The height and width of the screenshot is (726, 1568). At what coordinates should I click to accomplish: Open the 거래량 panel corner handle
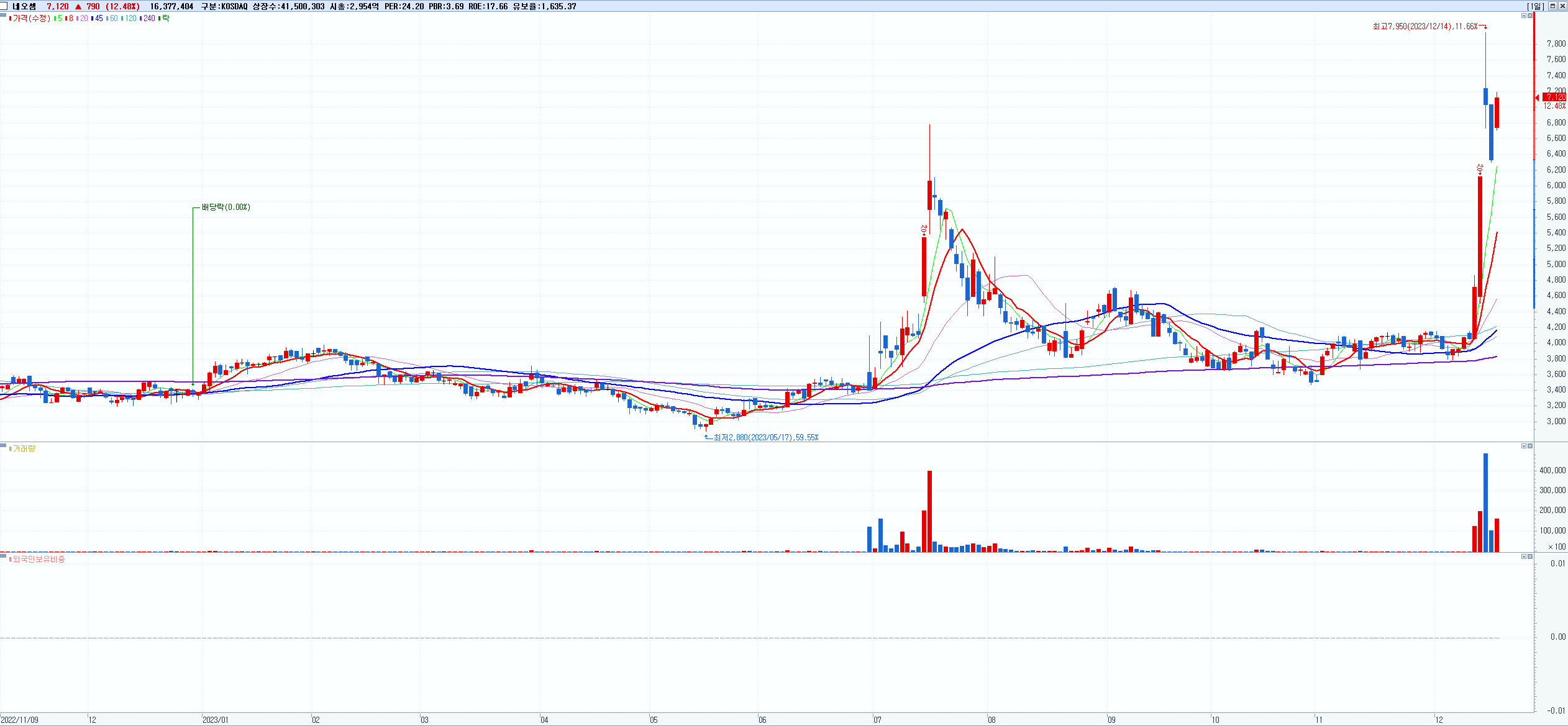3,445
